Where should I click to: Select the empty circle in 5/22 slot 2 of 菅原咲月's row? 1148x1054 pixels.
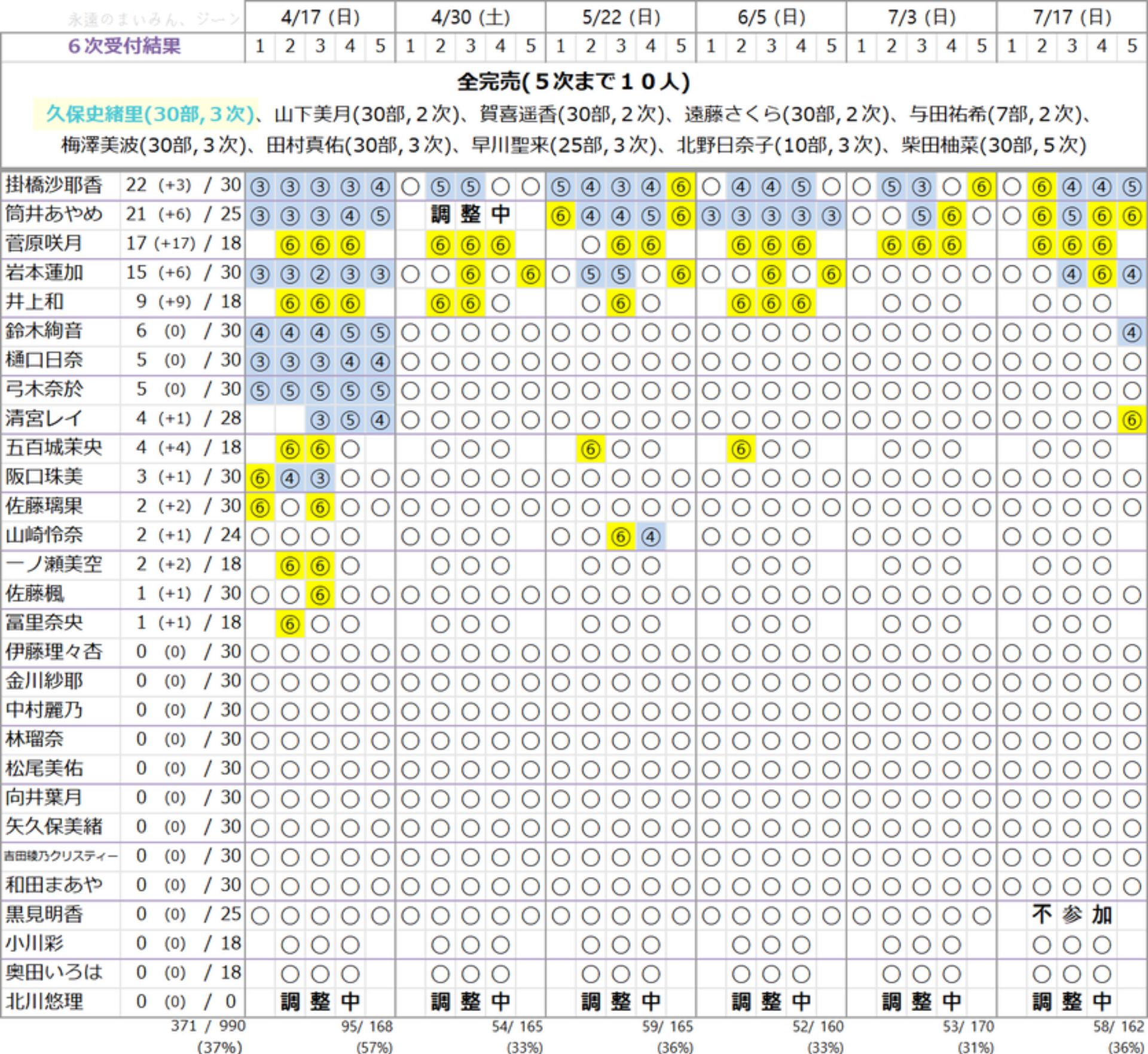590,245
